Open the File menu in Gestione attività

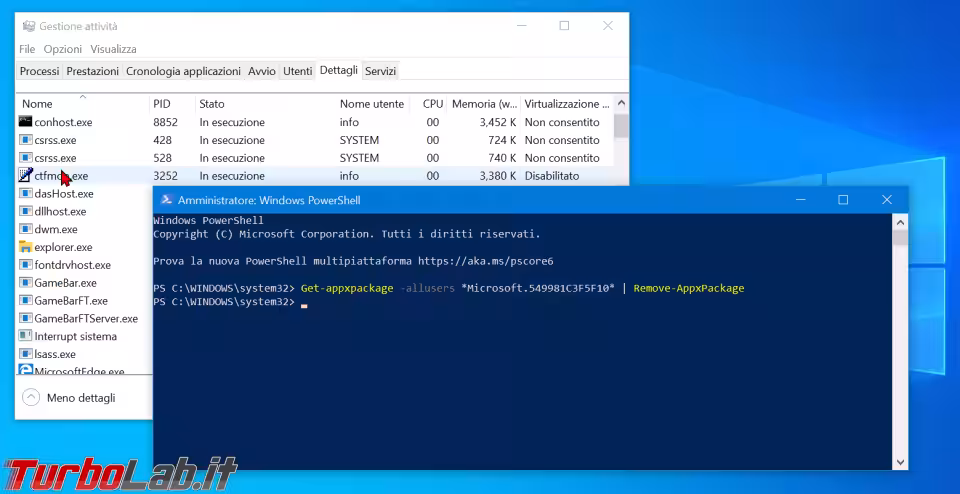click(27, 49)
